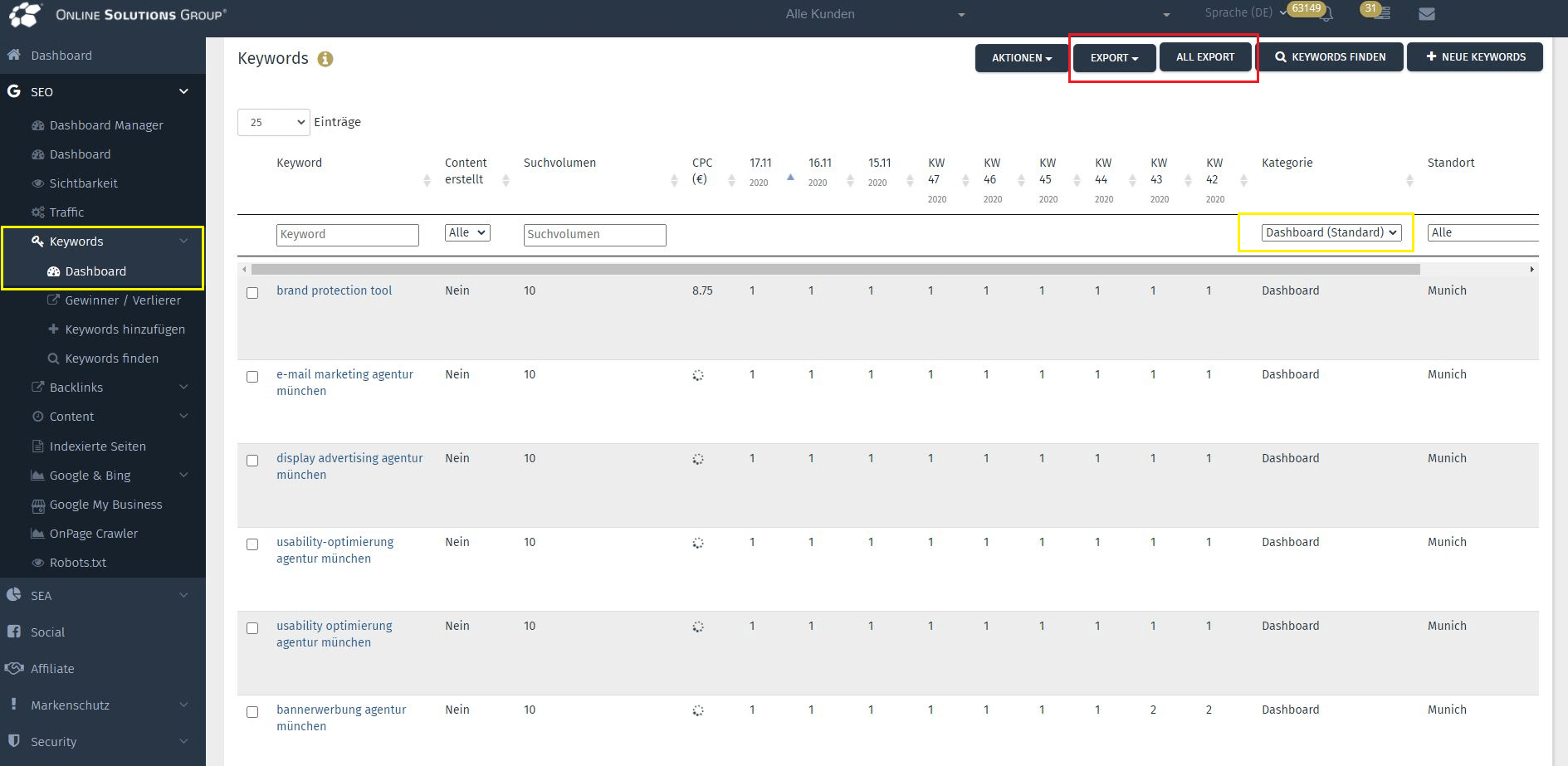The image size is (1568, 766).
Task: Click the Keywords info icon
Action: tap(325, 59)
